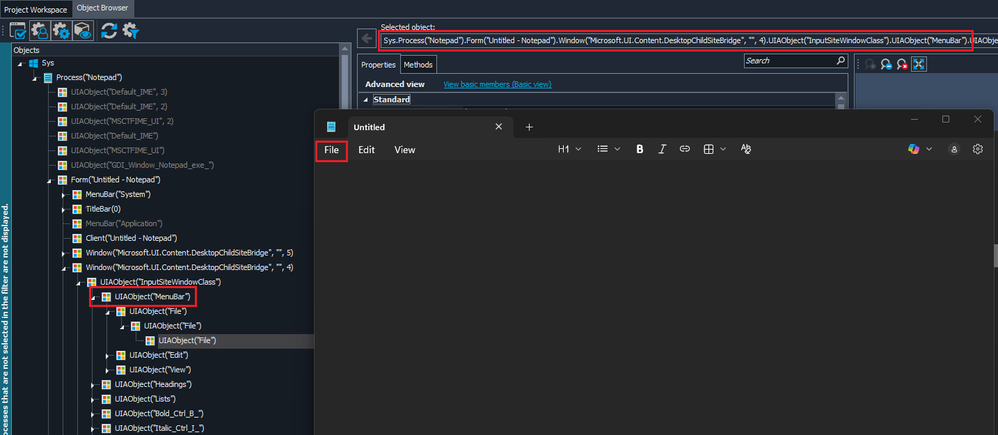Image resolution: width=998 pixels, height=435 pixels.
Task: Click the Objects column header
Action: click(176, 50)
